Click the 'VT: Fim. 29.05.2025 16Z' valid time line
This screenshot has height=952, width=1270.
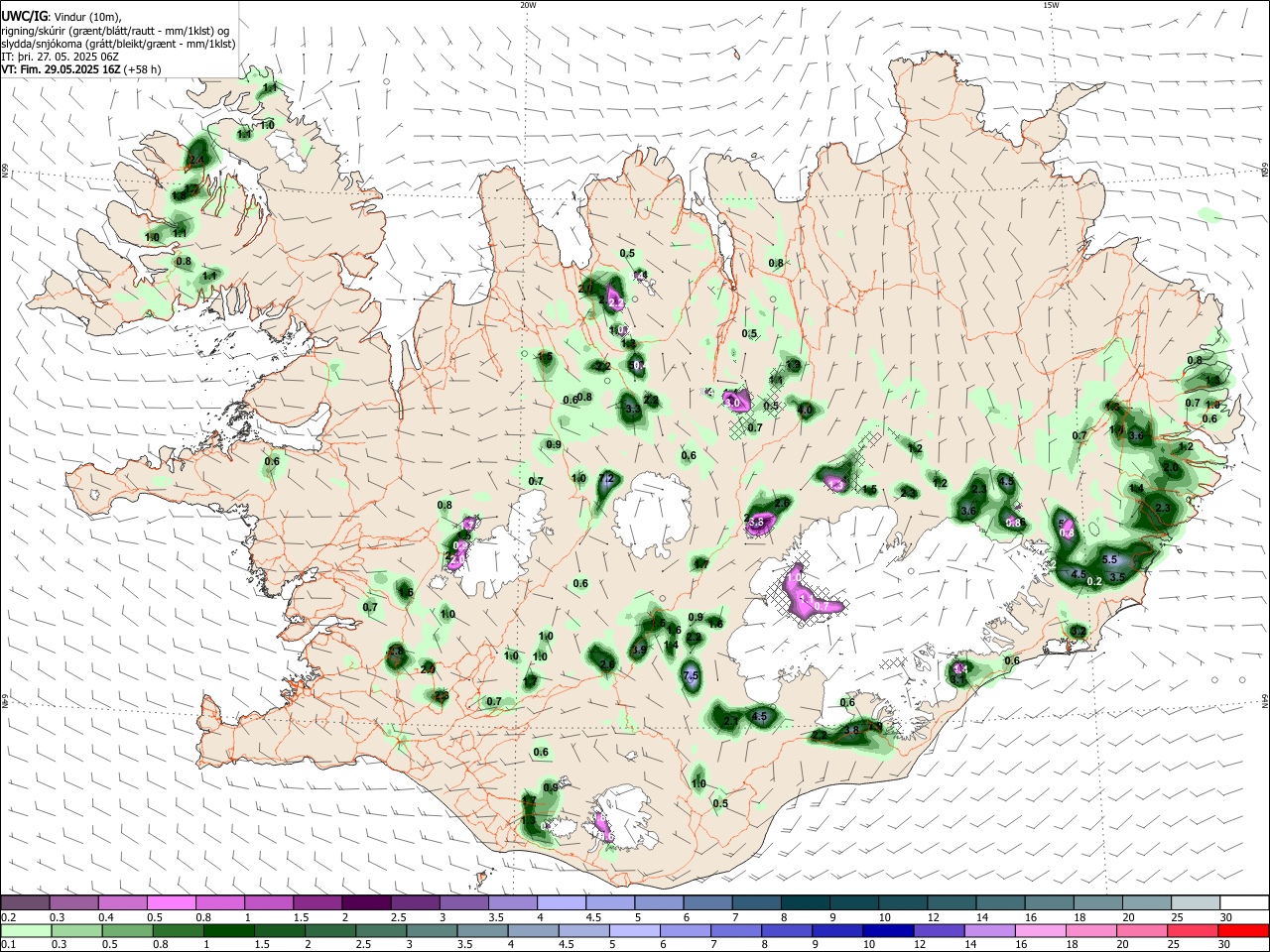point(62,69)
